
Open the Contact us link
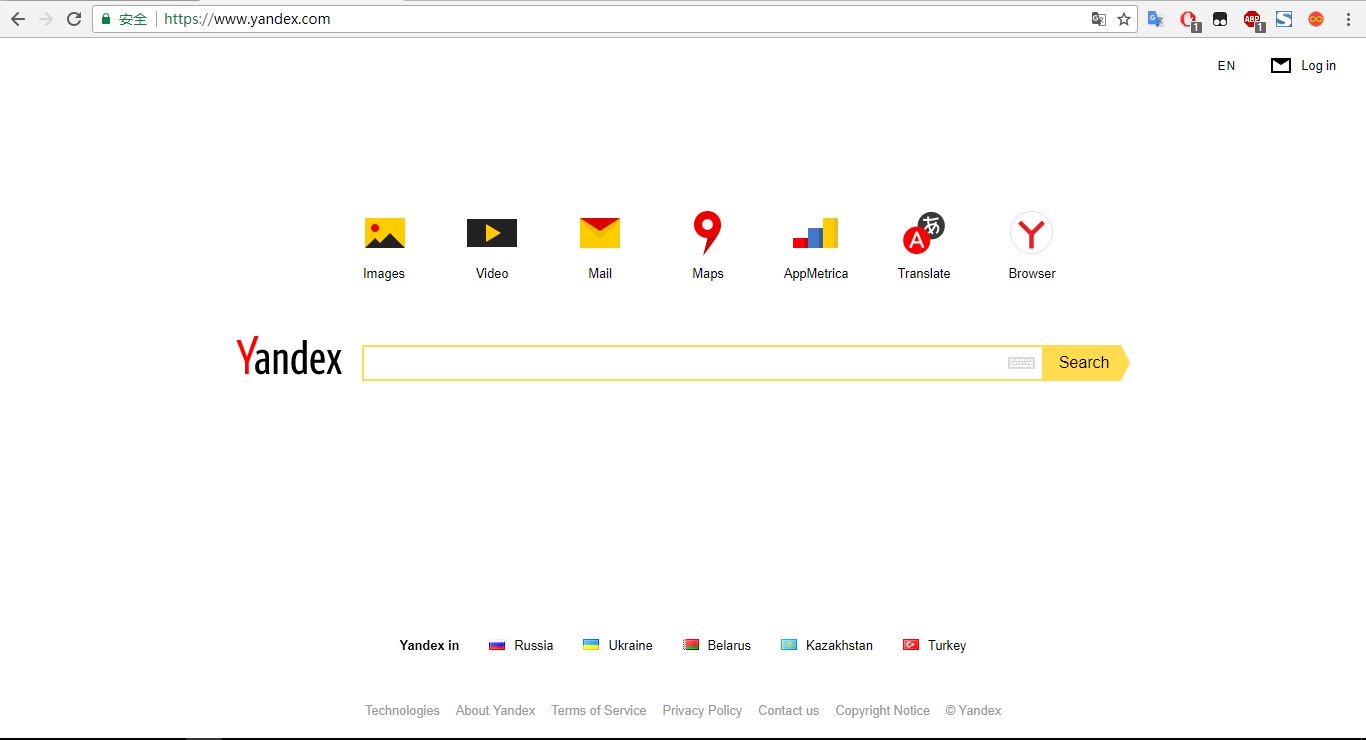(788, 711)
